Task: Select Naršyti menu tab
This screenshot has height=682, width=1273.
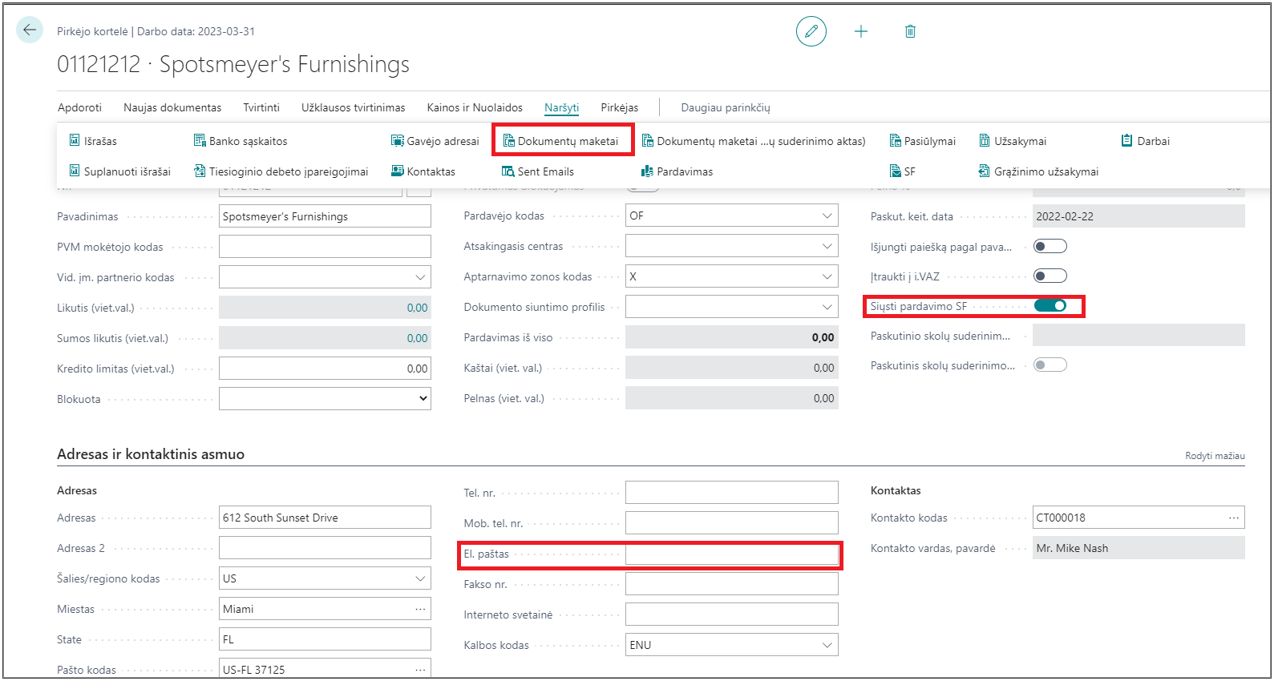Action: [561, 107]
